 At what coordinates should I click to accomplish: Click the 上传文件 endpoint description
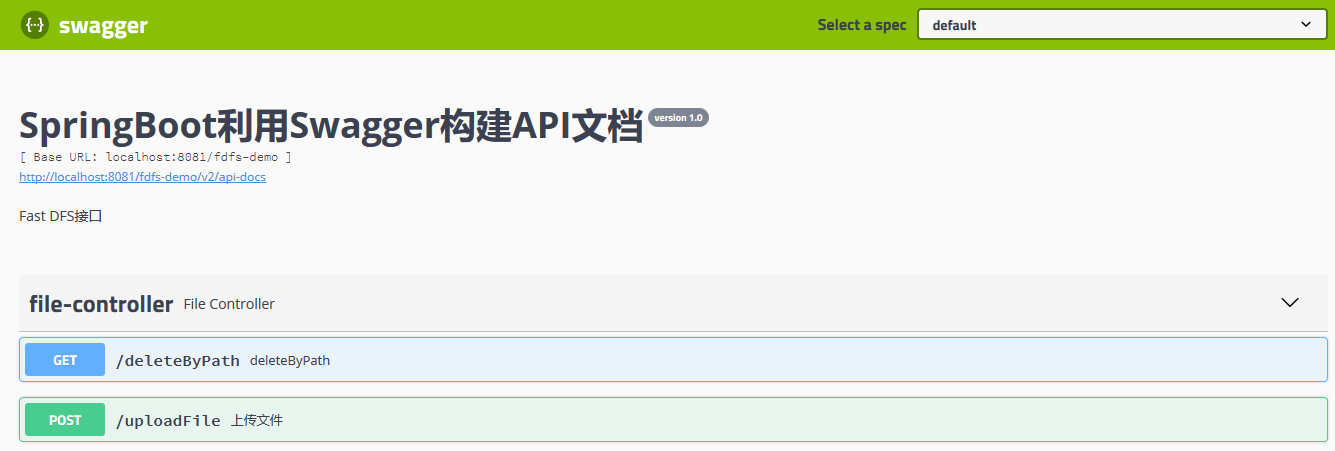257,421
